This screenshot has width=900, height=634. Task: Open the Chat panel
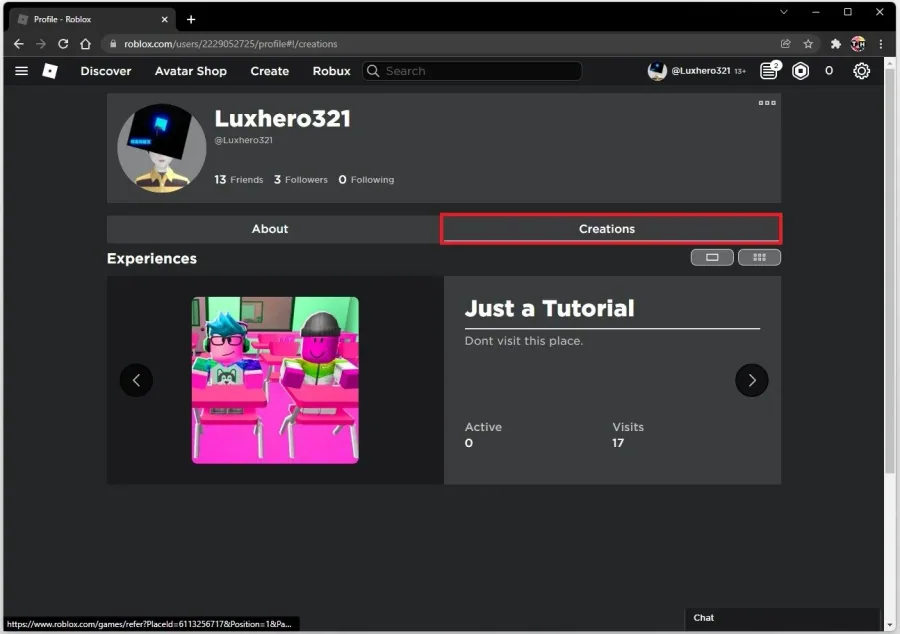782,618
